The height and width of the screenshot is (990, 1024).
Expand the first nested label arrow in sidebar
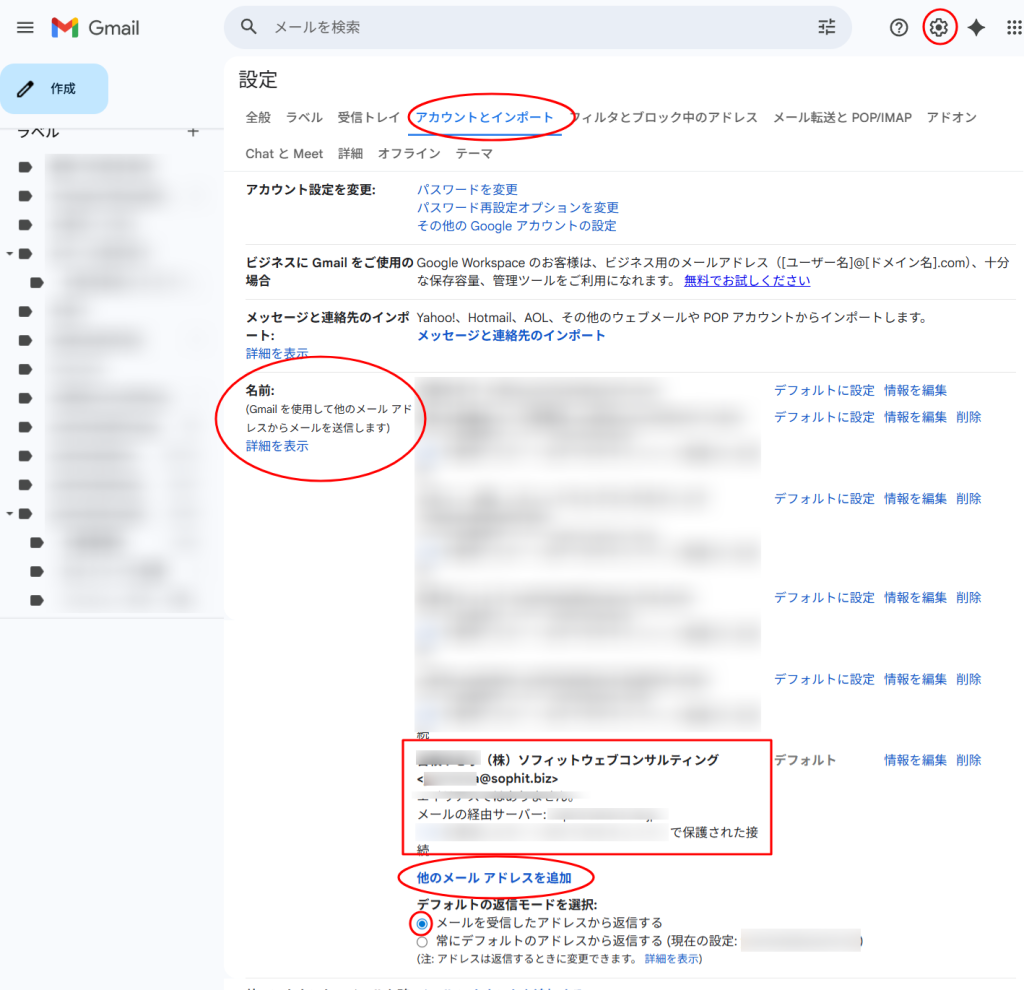click(10, 254)
